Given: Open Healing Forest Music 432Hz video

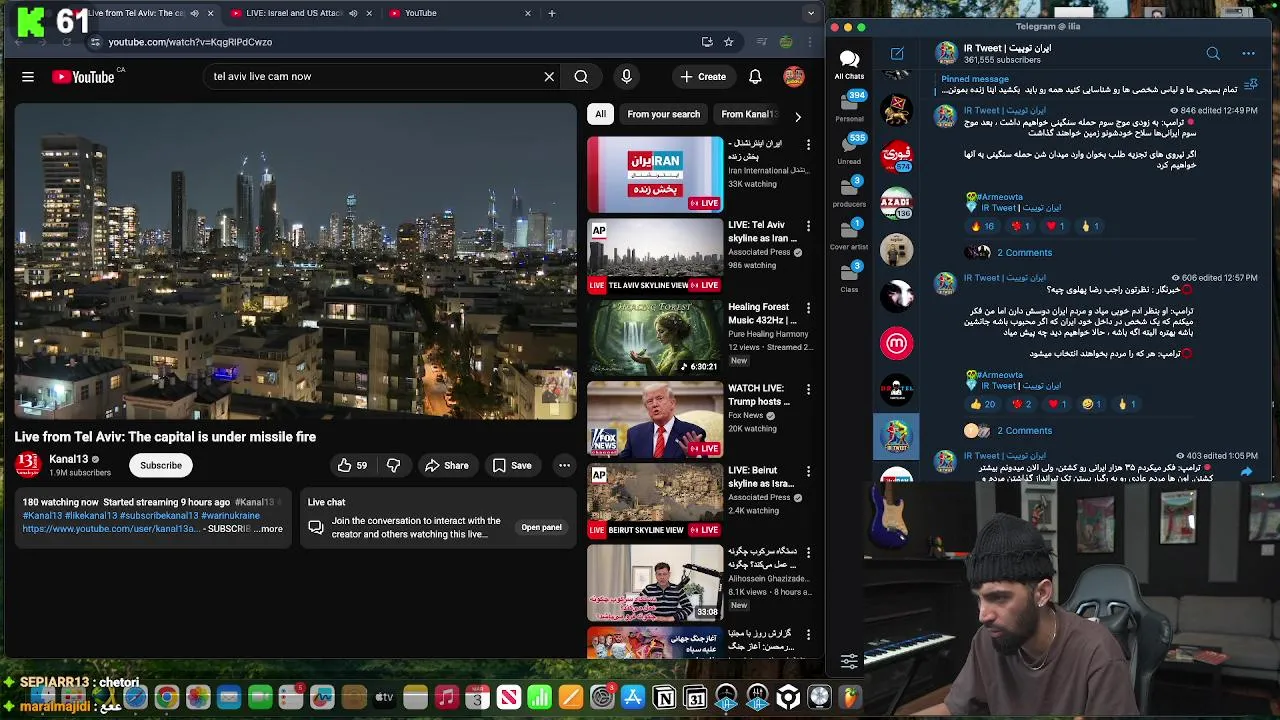Looking at the screenshot, I should click(655, 337).
